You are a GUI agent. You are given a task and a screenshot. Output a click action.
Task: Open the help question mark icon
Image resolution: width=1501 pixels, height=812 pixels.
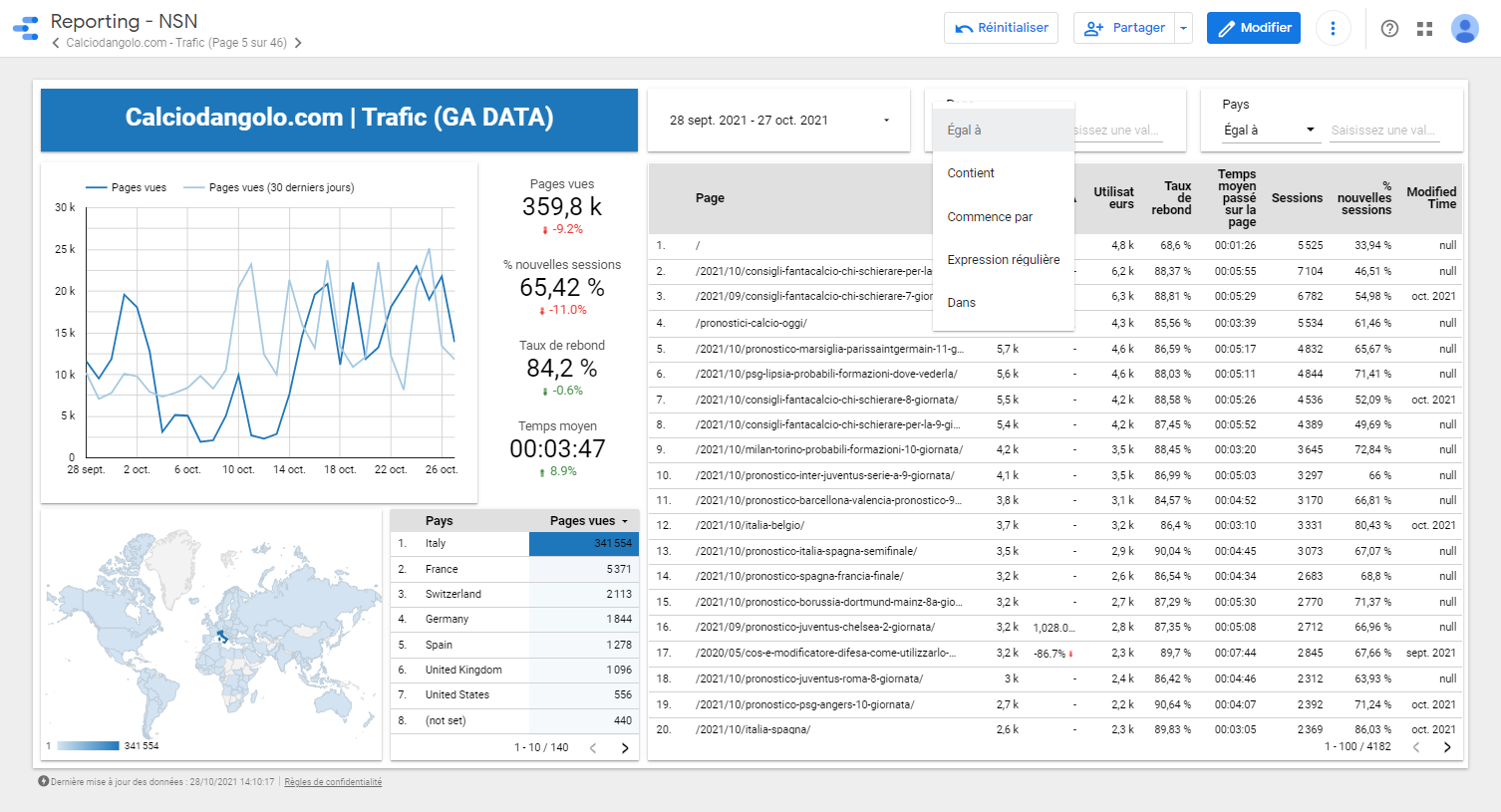pyautogui.click(x=1389, y=28)
